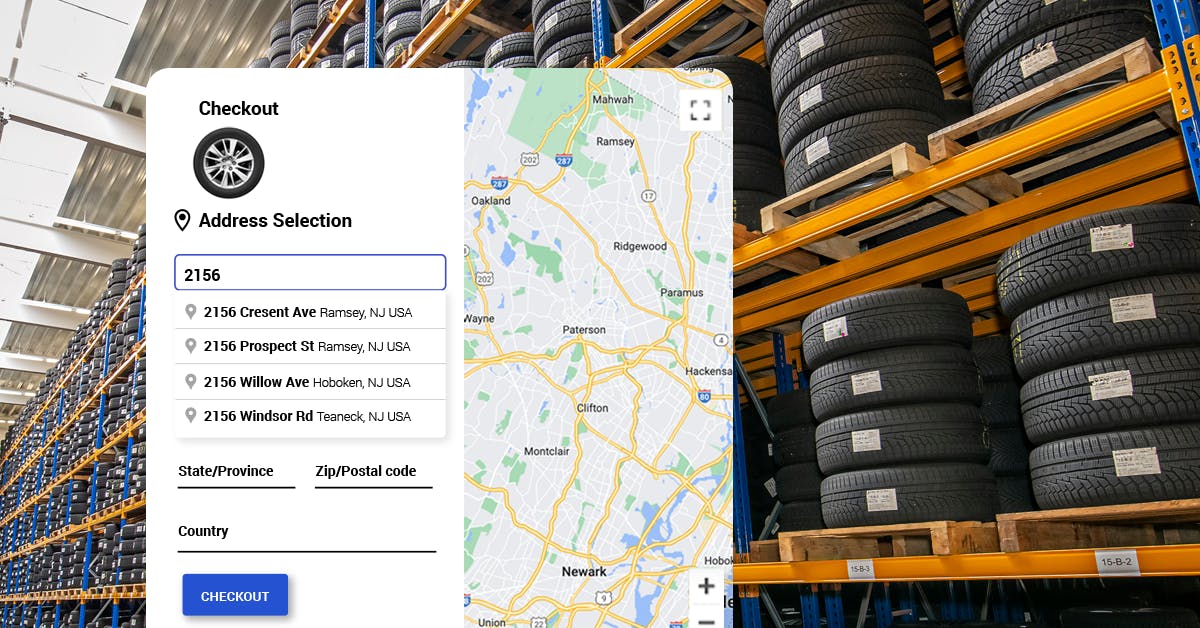Click the pin icon beside 2156 Willow Ave
Image resolution: width=1200 pixels, height=628 pixels.
(x=191, y=381)
